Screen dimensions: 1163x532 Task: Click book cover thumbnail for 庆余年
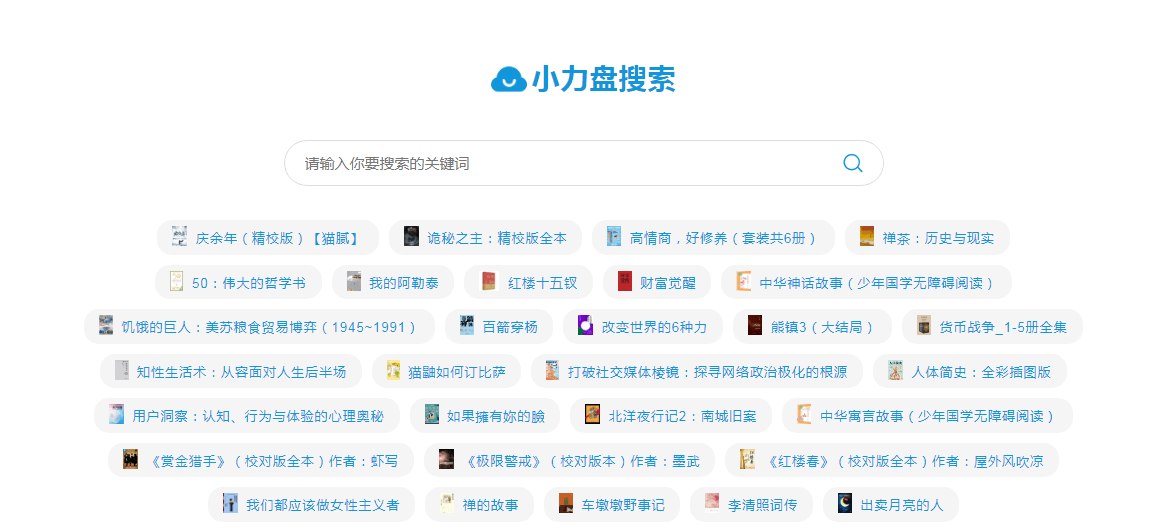[179, 237]
